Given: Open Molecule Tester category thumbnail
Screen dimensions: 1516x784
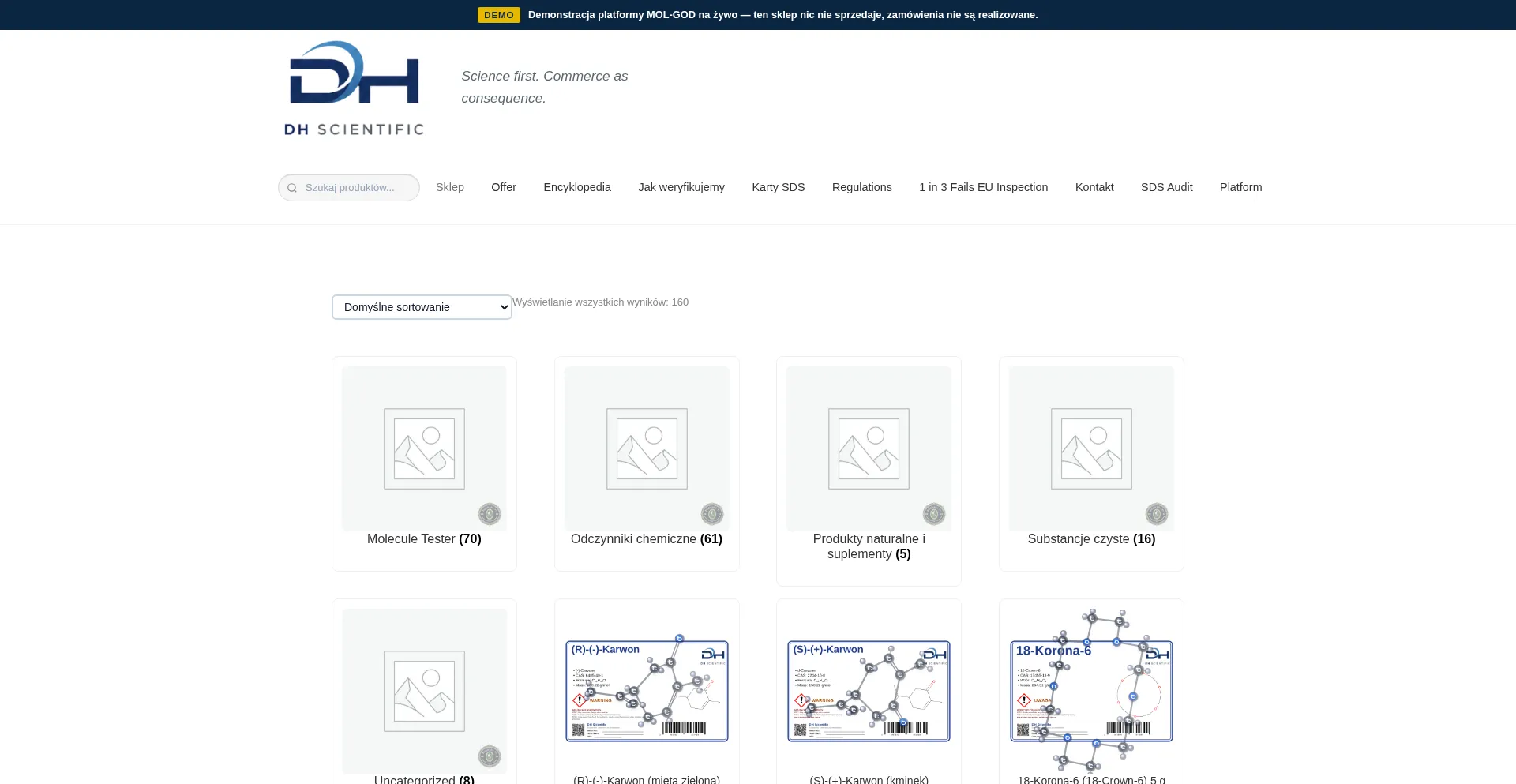Looking at the screenshot, I should [x=424, y=448].
